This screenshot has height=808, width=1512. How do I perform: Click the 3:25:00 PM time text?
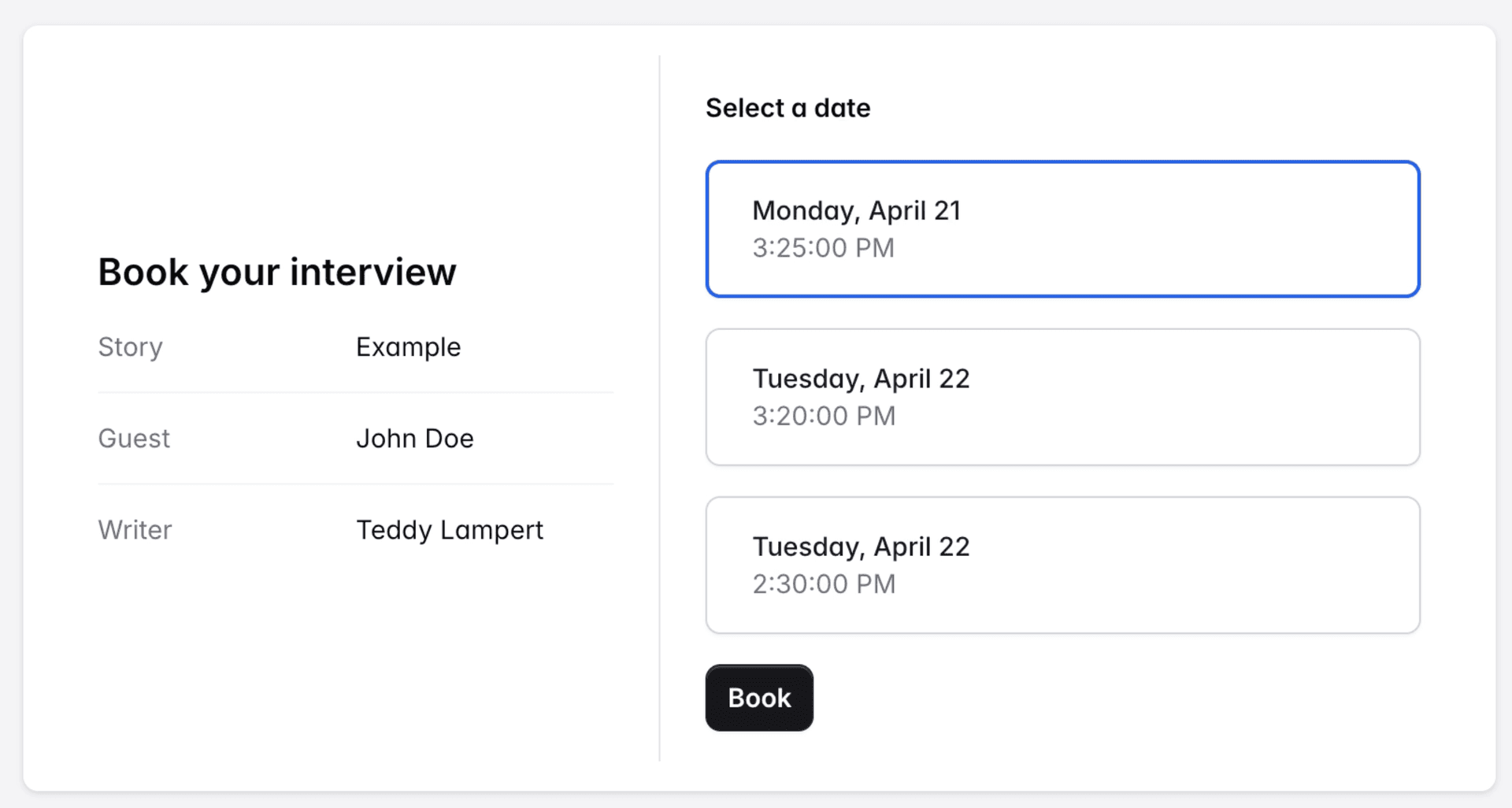point(823,248)
